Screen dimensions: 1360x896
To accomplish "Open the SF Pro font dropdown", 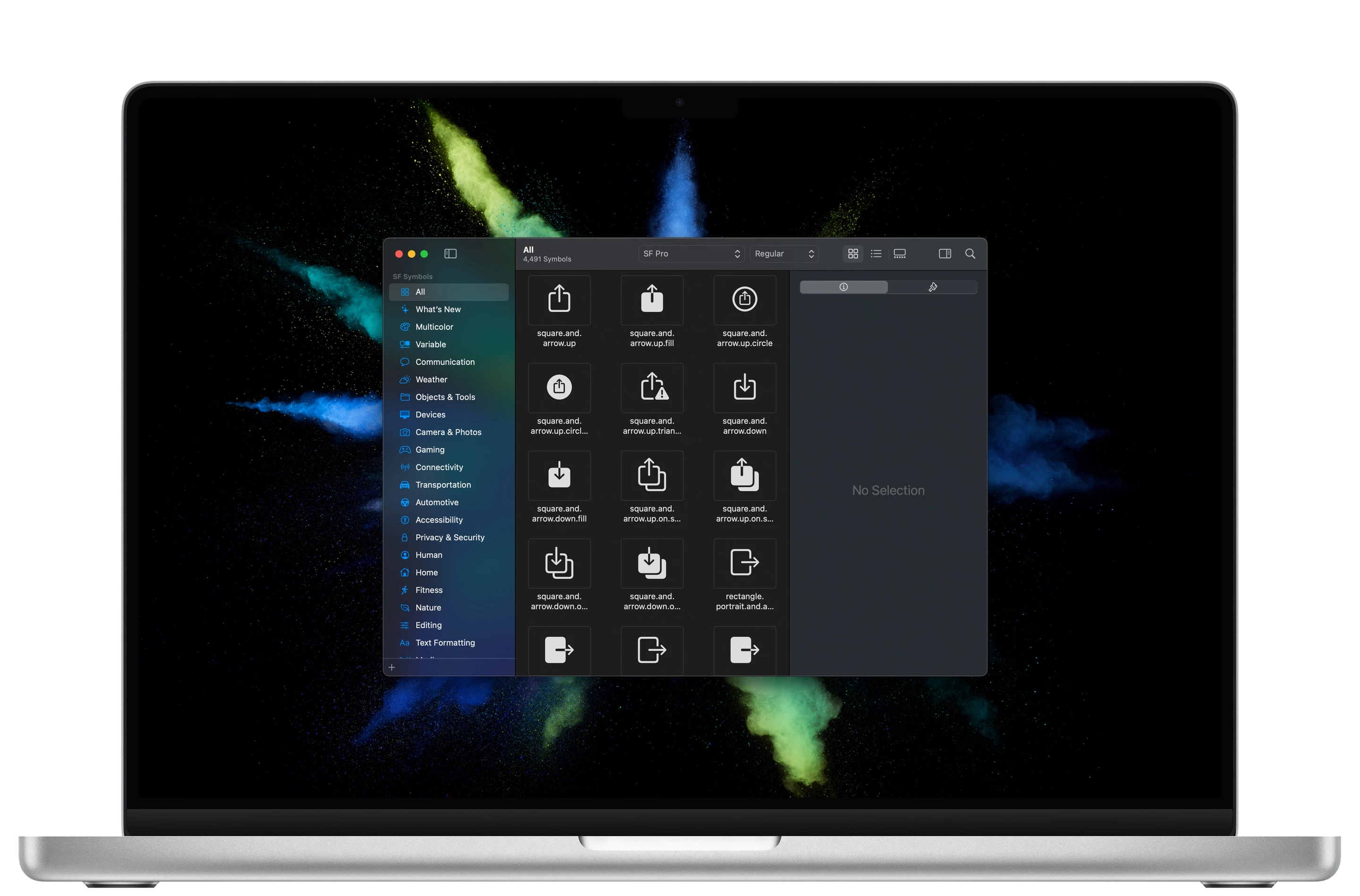I will pyautogui.click(x=691, y=254).
